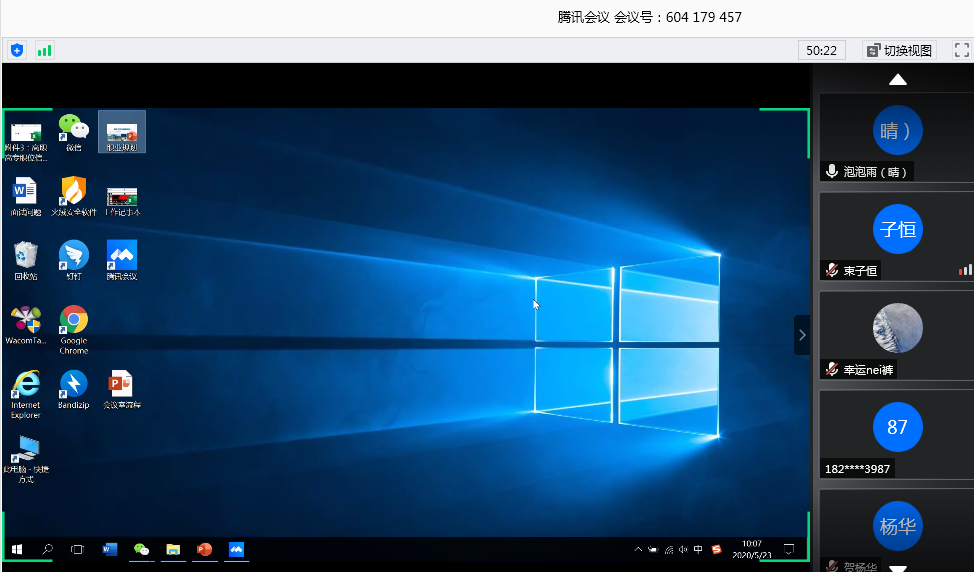
Task: Open the WacomTa... desktop shortcut
Action: (25, 323)
